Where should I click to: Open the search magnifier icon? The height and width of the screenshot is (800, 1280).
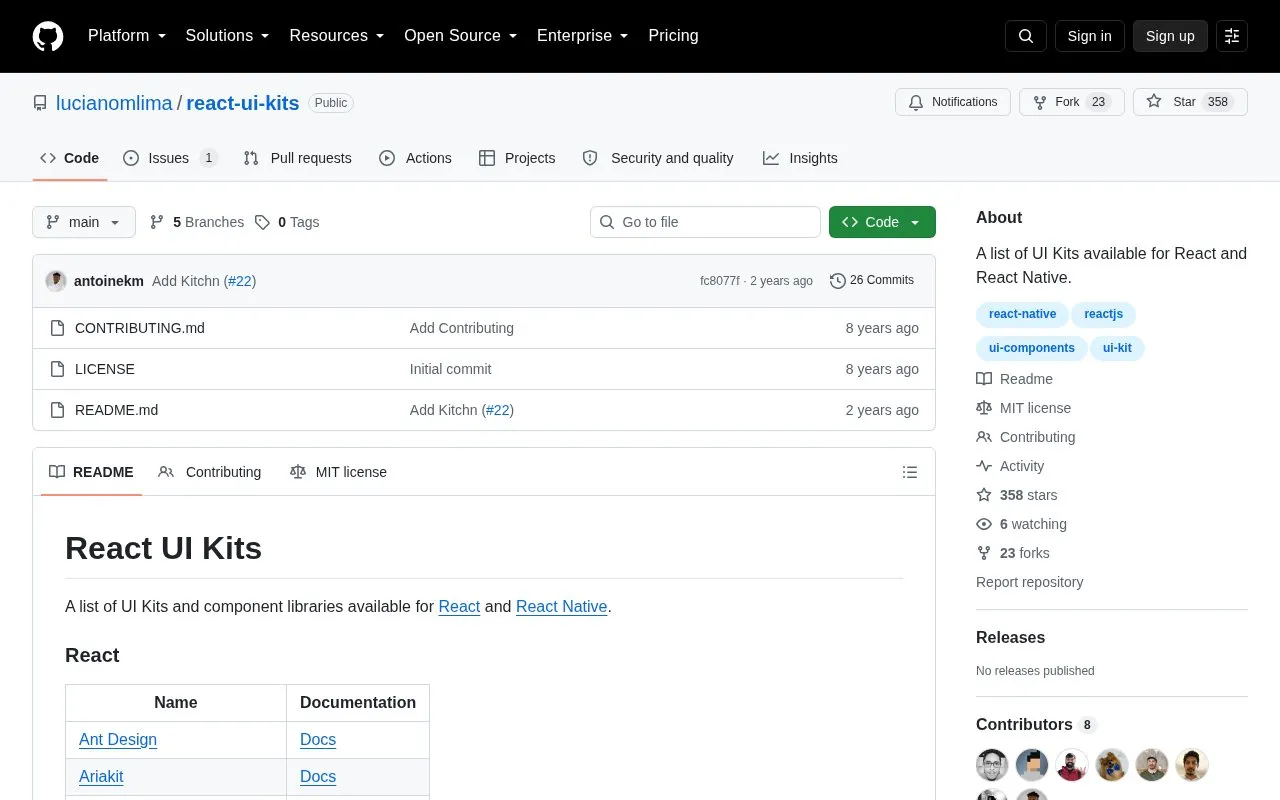click(1026, 36)
